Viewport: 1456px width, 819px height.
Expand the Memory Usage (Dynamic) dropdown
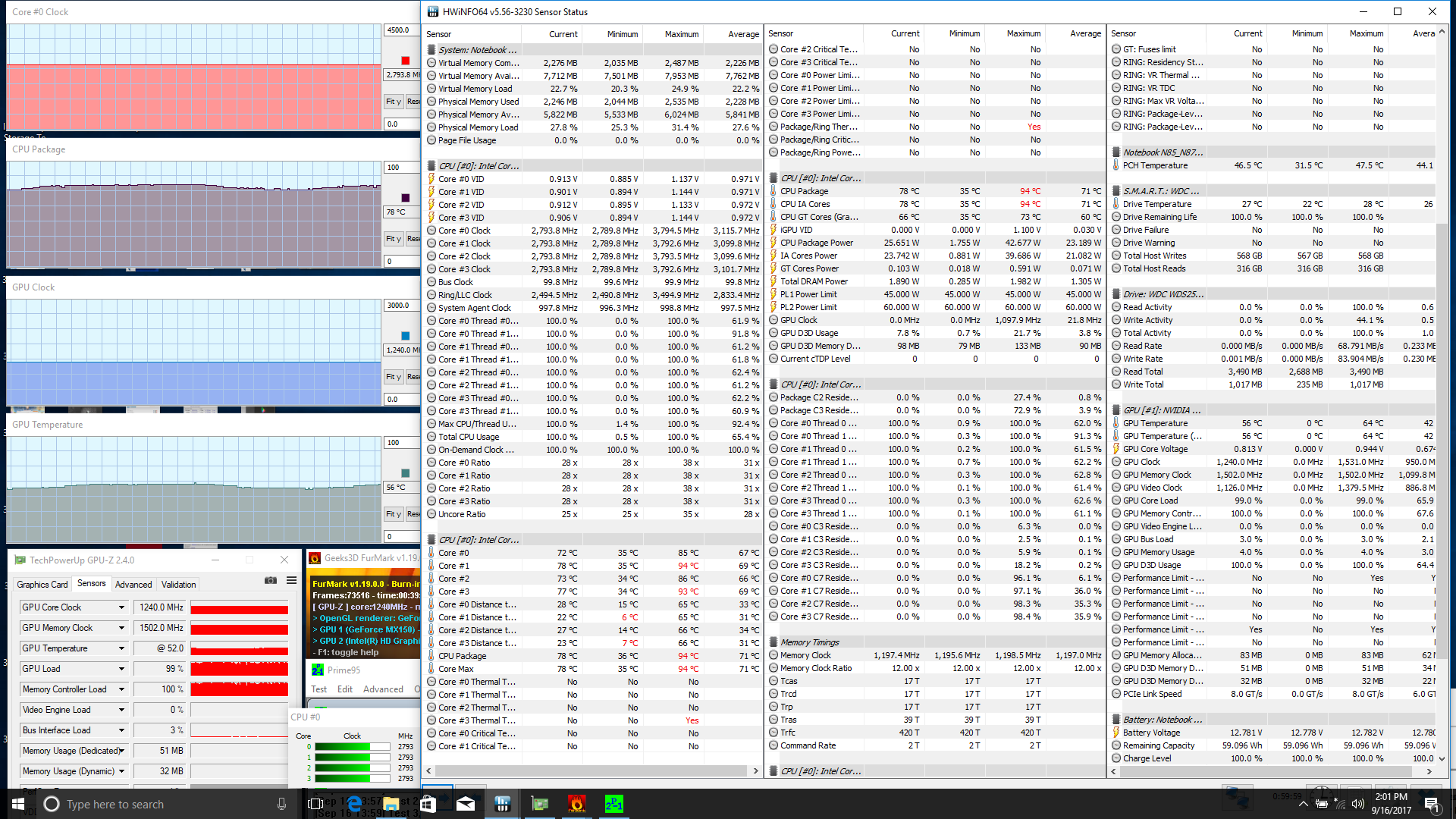[x=121, y=771]
